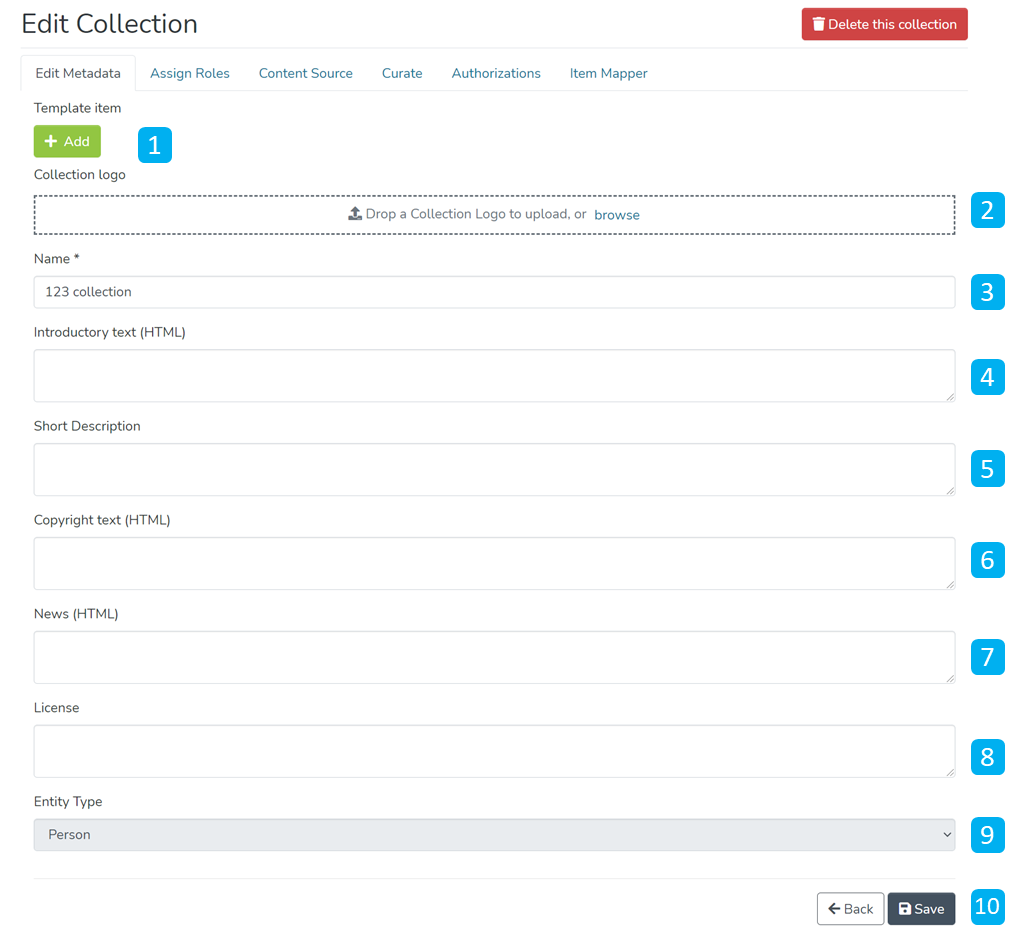This screenshot has height=942, width=1018.
Task: Grab the Introductory text resize handle
Action: [949, 396]
